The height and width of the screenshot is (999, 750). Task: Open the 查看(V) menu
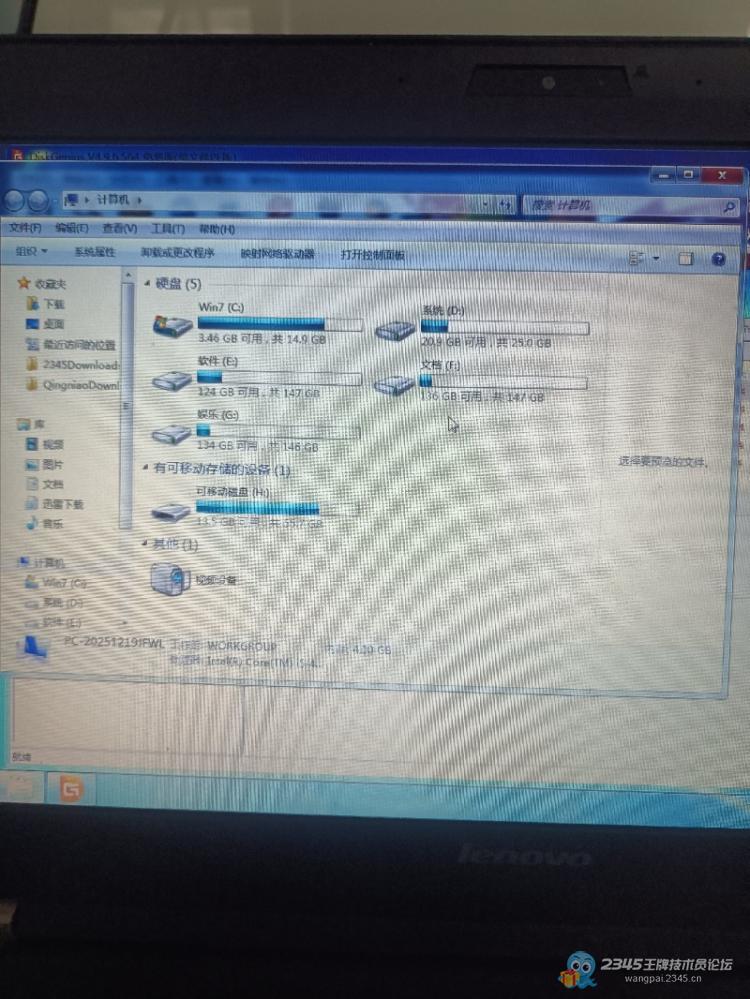click(119, 228)
